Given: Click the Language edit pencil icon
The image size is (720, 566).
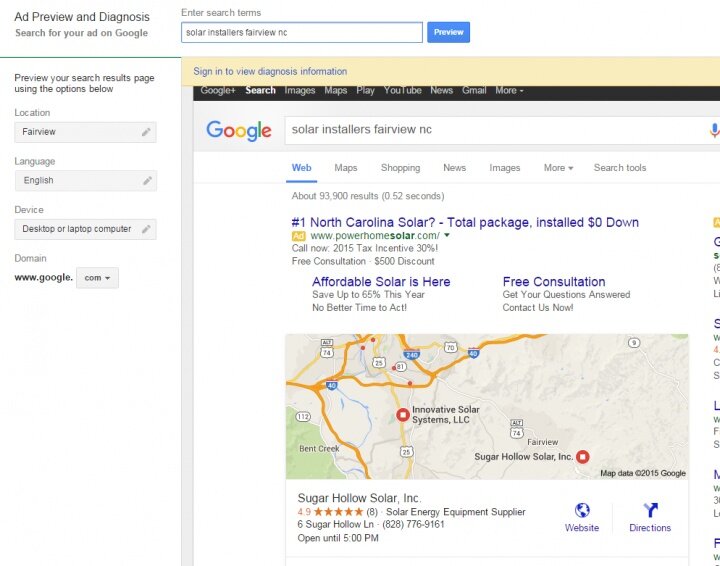Looking at the screenshot, I should (147, 180).
